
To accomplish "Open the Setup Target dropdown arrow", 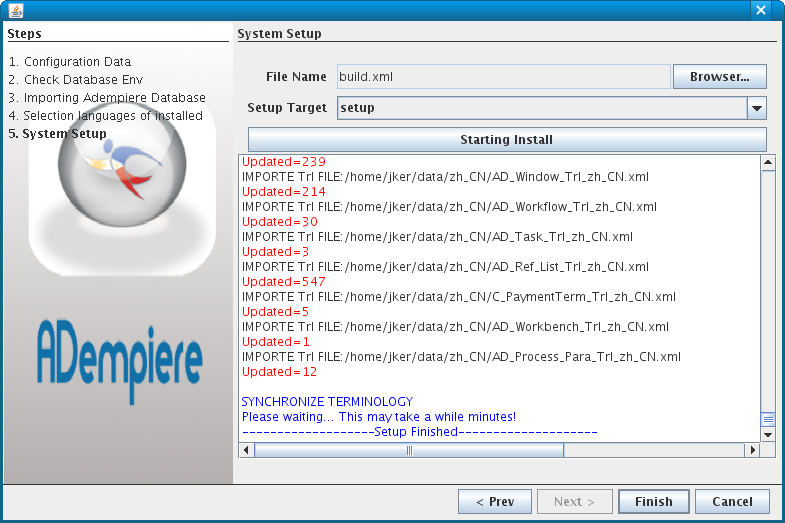I will (x=757, y=108).
